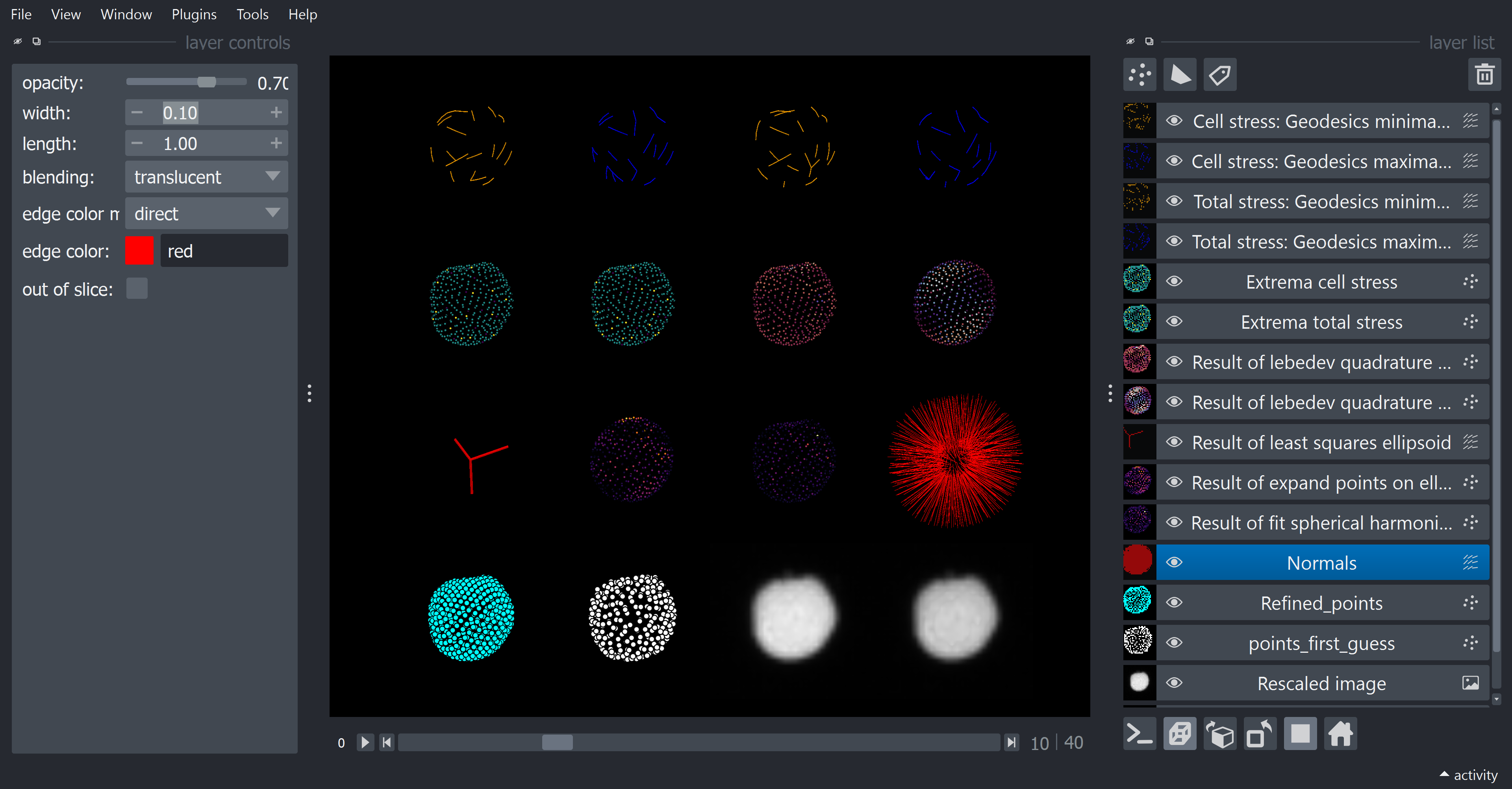This screenshot has height=789, width=1512.
Task: Hide the Refined_points layer
Action: click(1174, 602)
